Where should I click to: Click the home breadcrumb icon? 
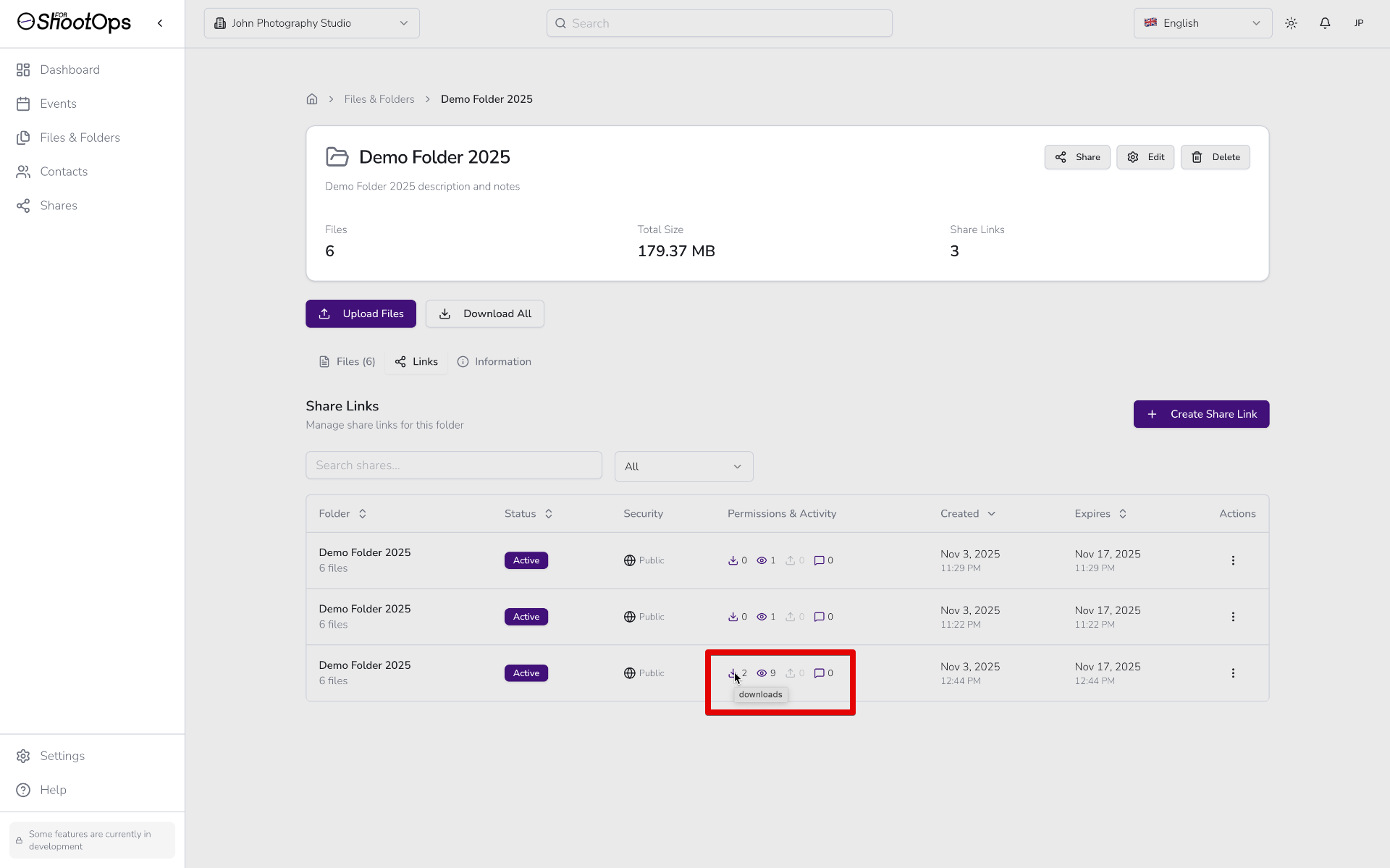click(312, 99)
